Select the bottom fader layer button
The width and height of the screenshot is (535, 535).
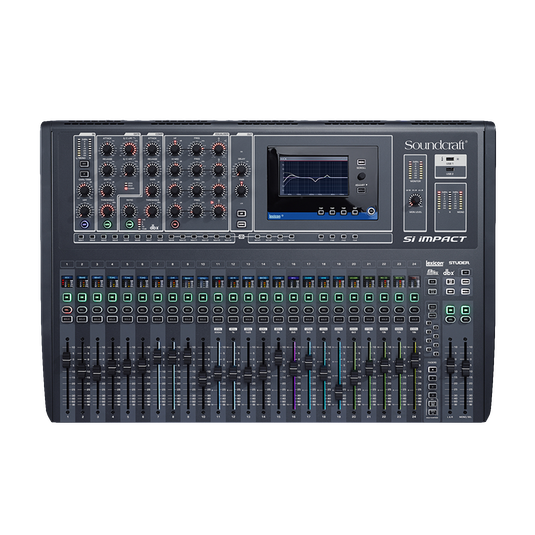432,413
